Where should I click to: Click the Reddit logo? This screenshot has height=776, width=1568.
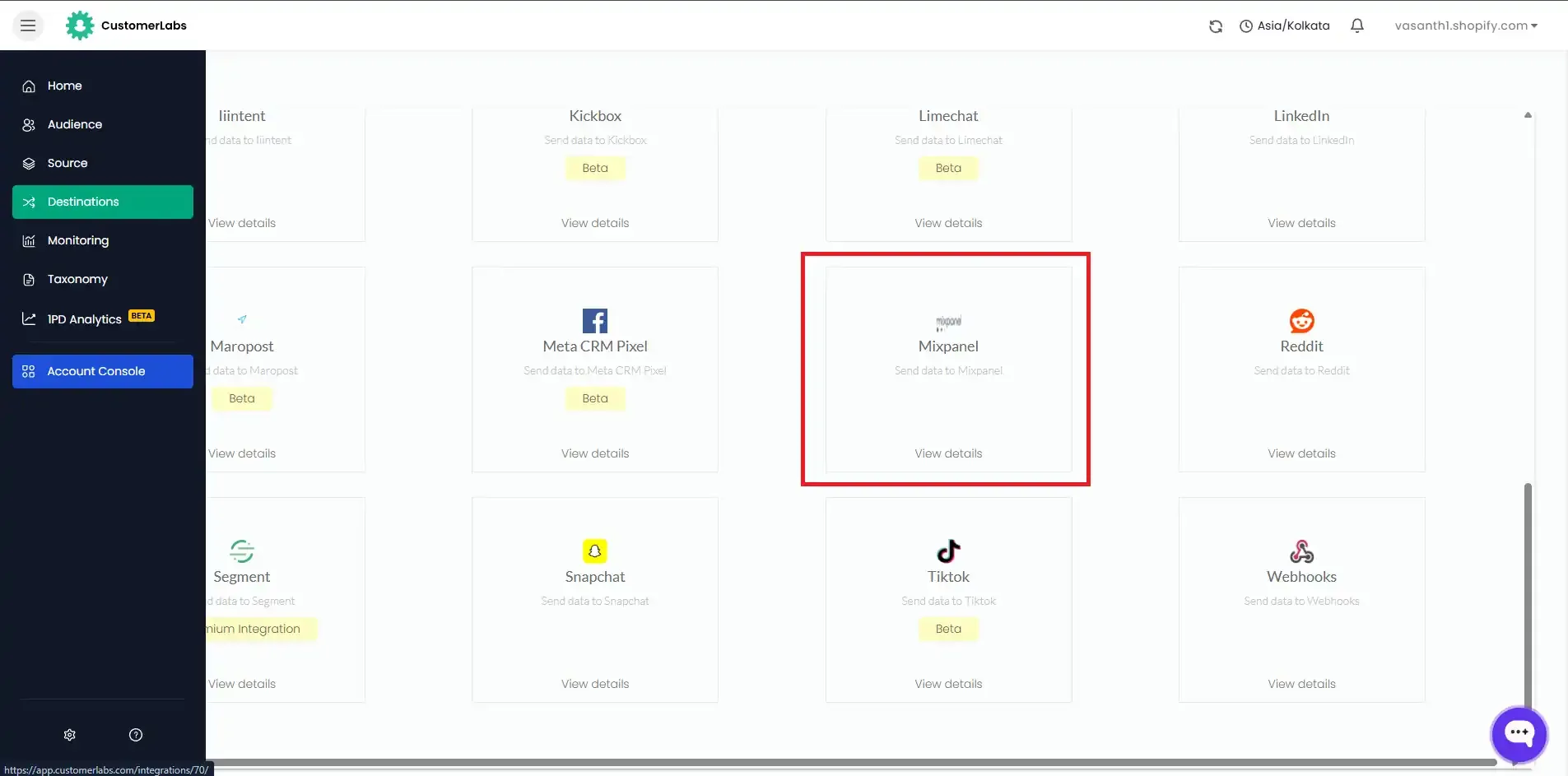1302,321
